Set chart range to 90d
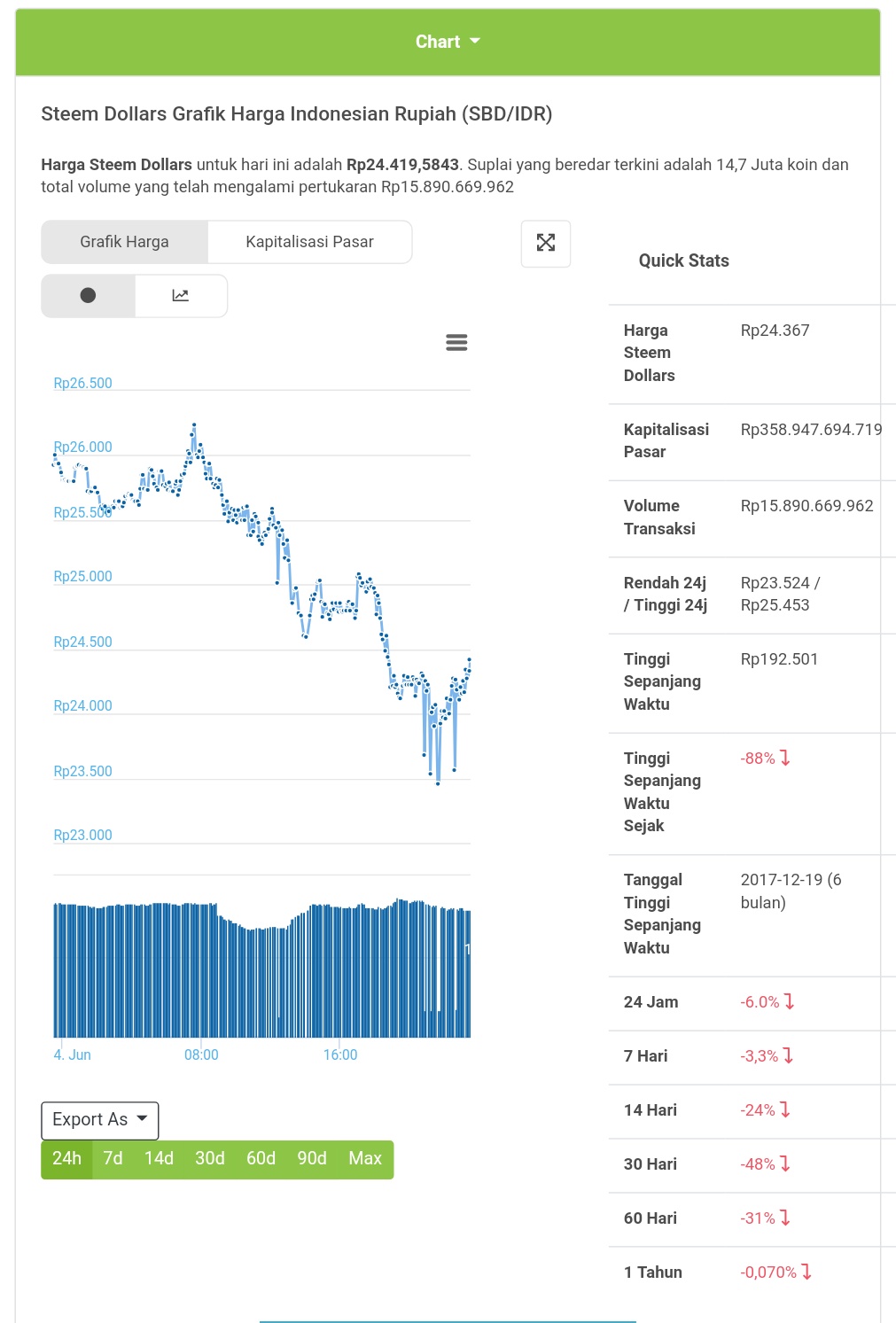This screenshot has width=896, height=1323. [312, 1159]
